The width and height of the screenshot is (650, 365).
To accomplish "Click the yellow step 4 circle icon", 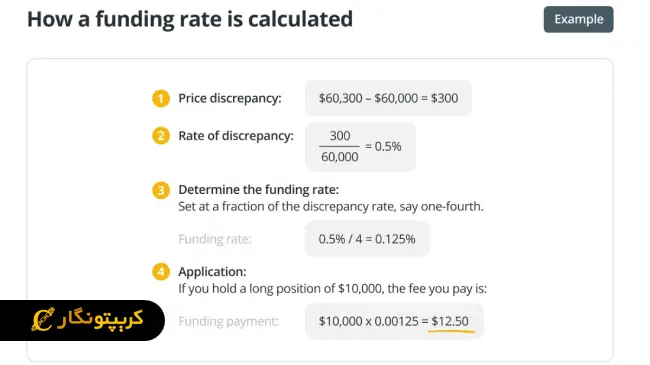I will [161, 272].
